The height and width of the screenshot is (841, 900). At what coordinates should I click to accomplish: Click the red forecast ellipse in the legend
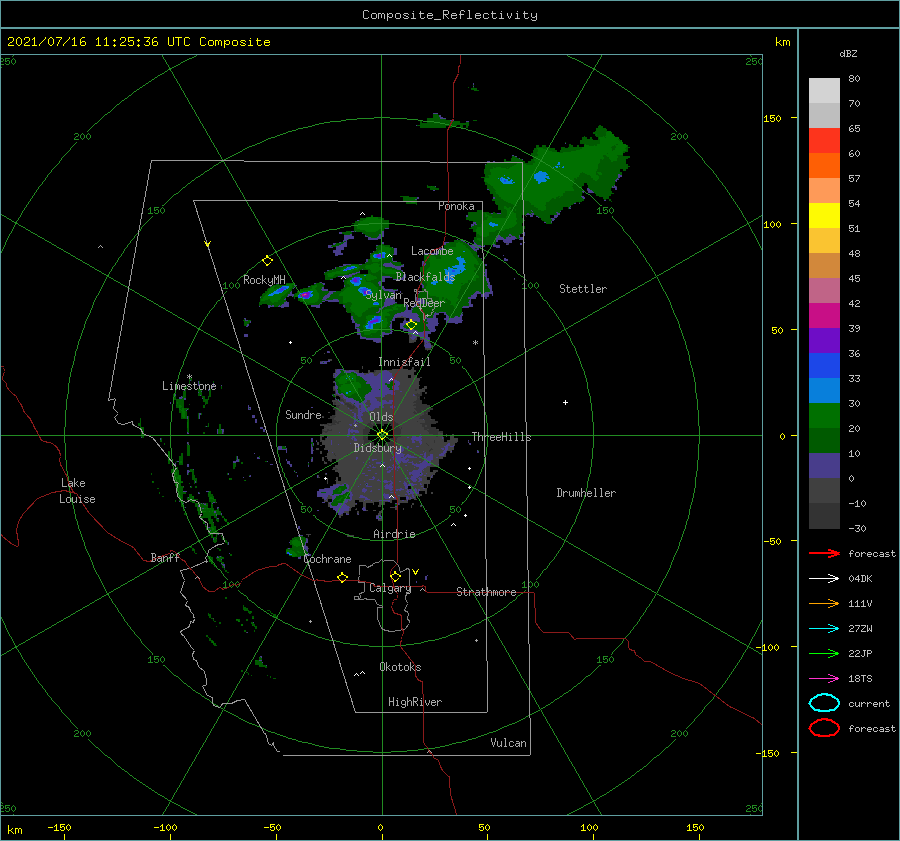[824, 728]
